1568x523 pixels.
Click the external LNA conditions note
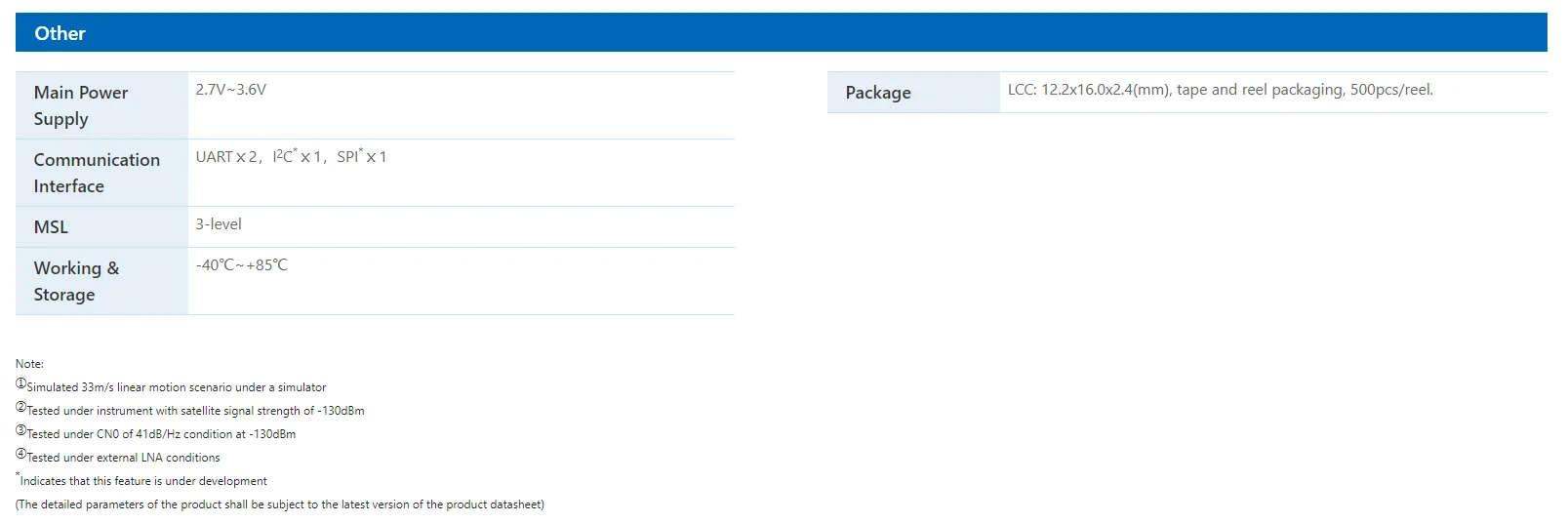[x=123, y=458]
